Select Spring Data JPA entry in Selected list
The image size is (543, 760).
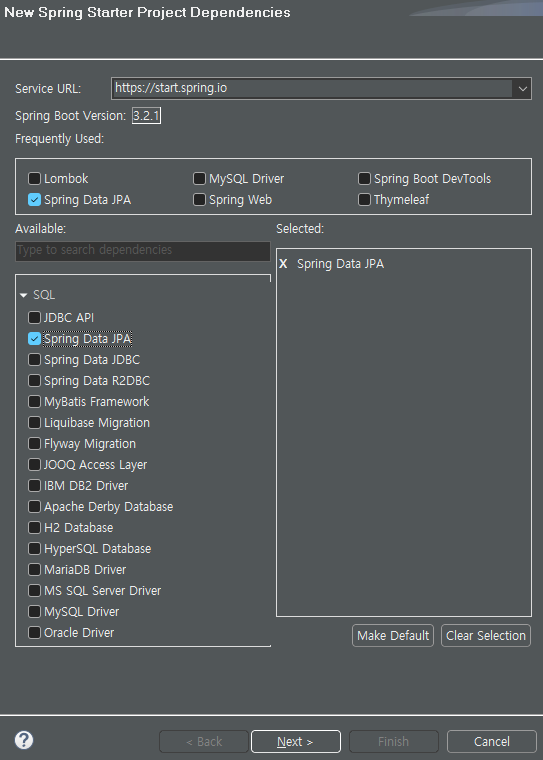[x=340, y=264]
